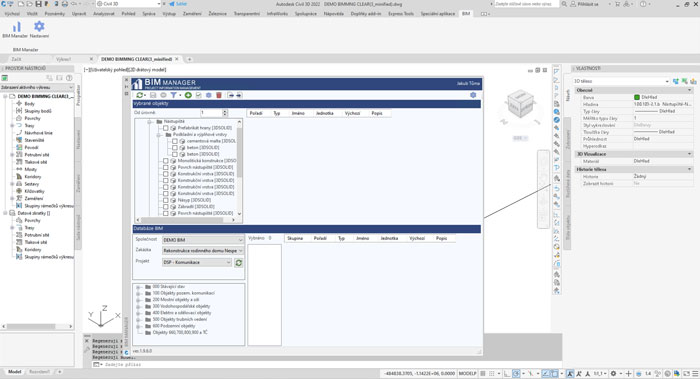Check the first Povrch nástupiště checkbox
This screenshot has height=379, width=700.
tap(166, 167)
